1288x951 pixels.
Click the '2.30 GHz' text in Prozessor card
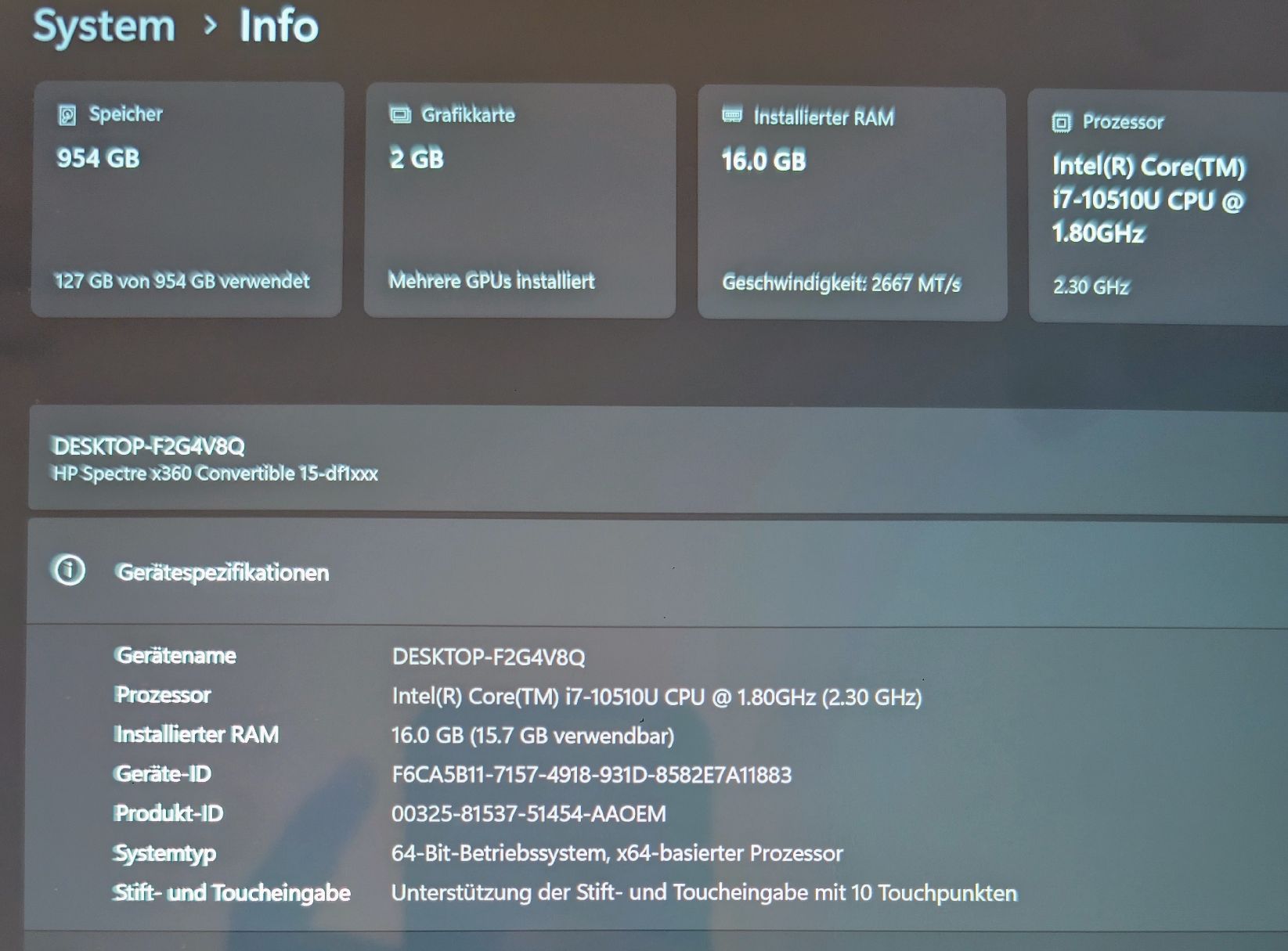1091,286
